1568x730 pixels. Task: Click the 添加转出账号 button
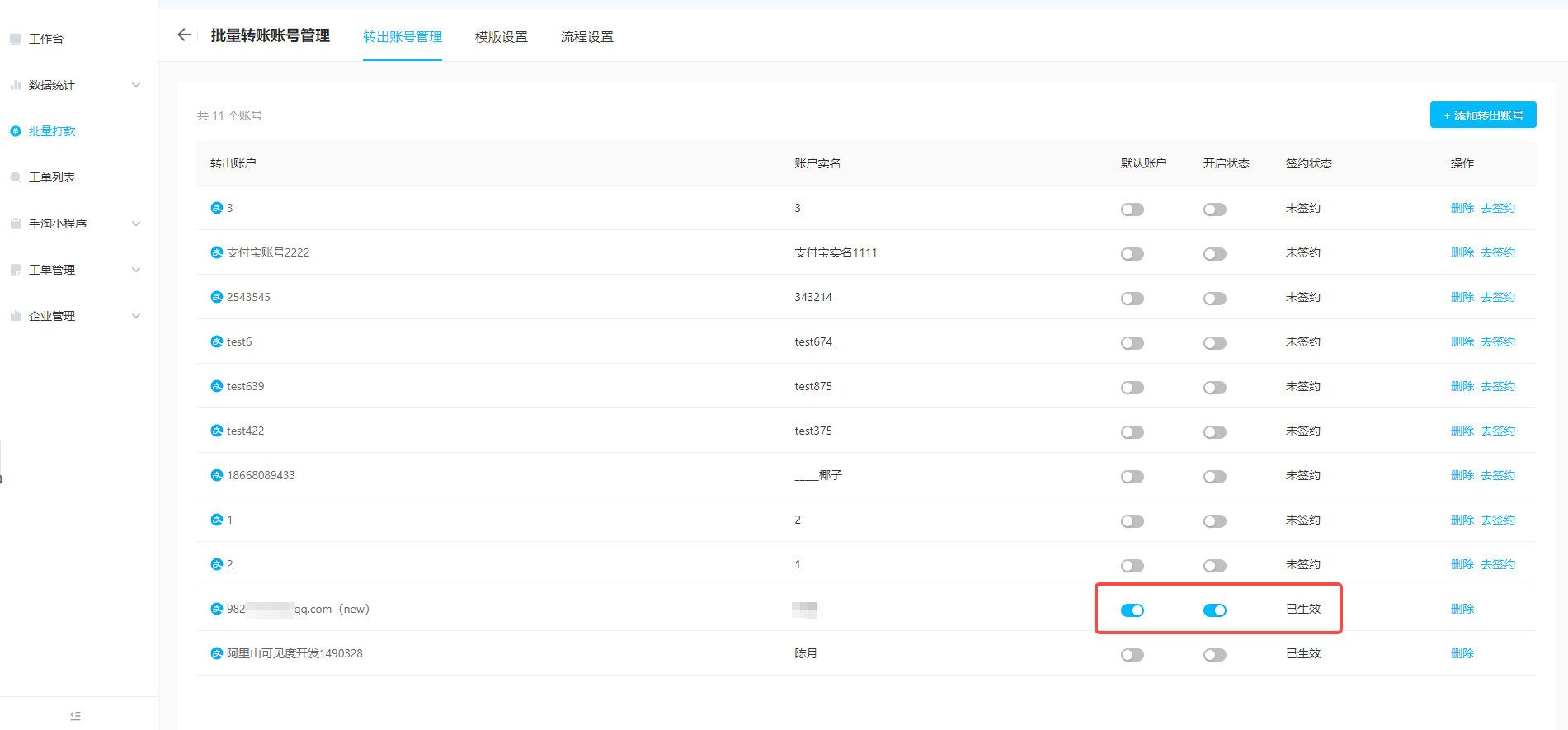point(1483,115)
